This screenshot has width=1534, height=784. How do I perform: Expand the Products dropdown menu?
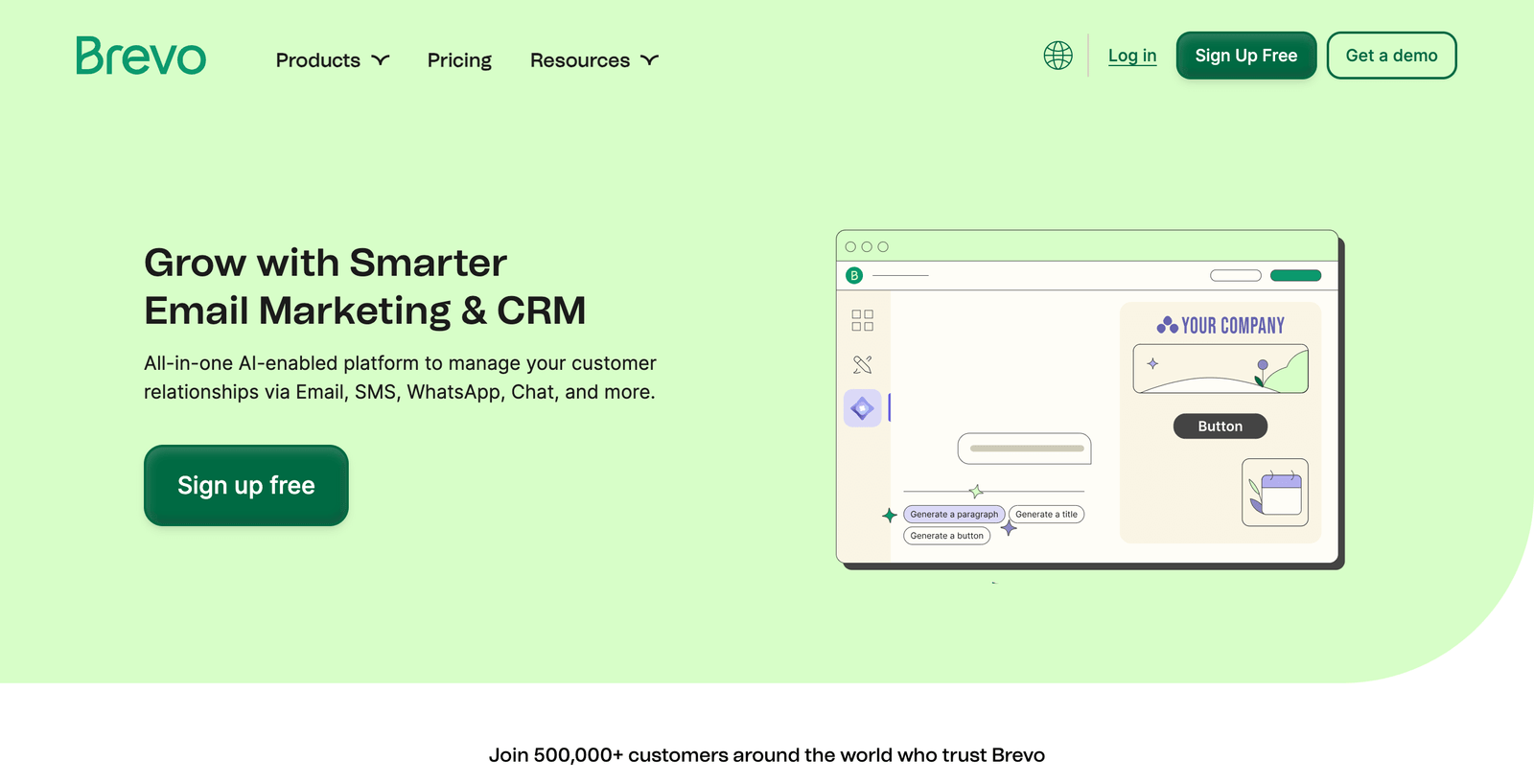[332, 60]
